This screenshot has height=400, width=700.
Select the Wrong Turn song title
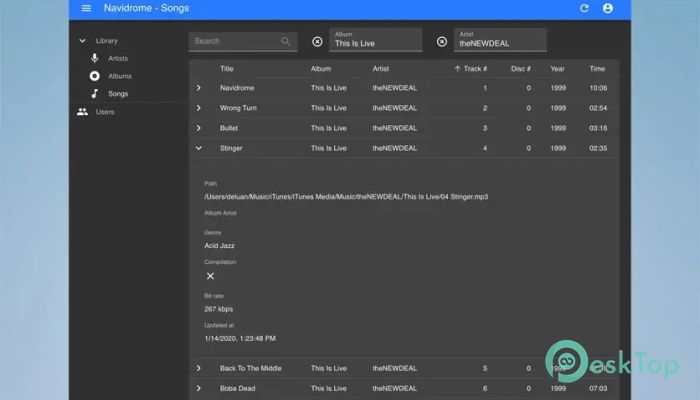(x=238, y=108)
